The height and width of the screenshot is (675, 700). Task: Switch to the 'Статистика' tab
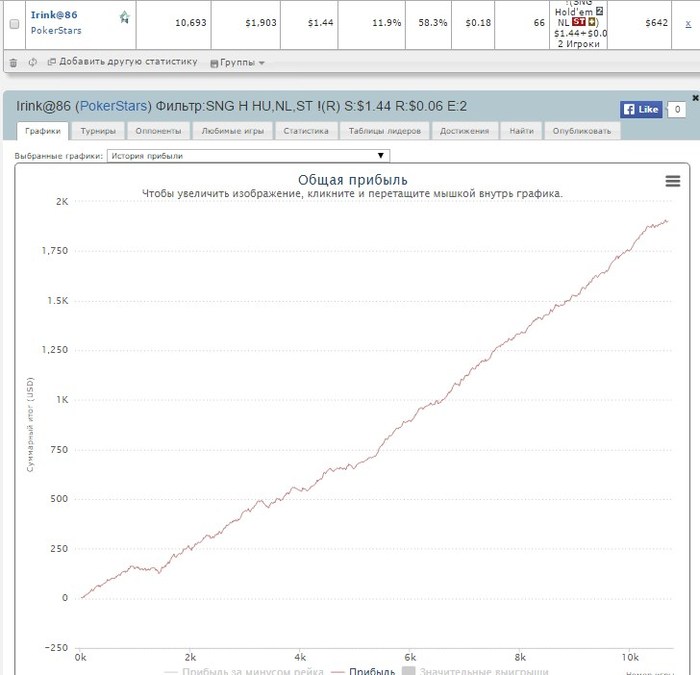(x=306, y=131)
